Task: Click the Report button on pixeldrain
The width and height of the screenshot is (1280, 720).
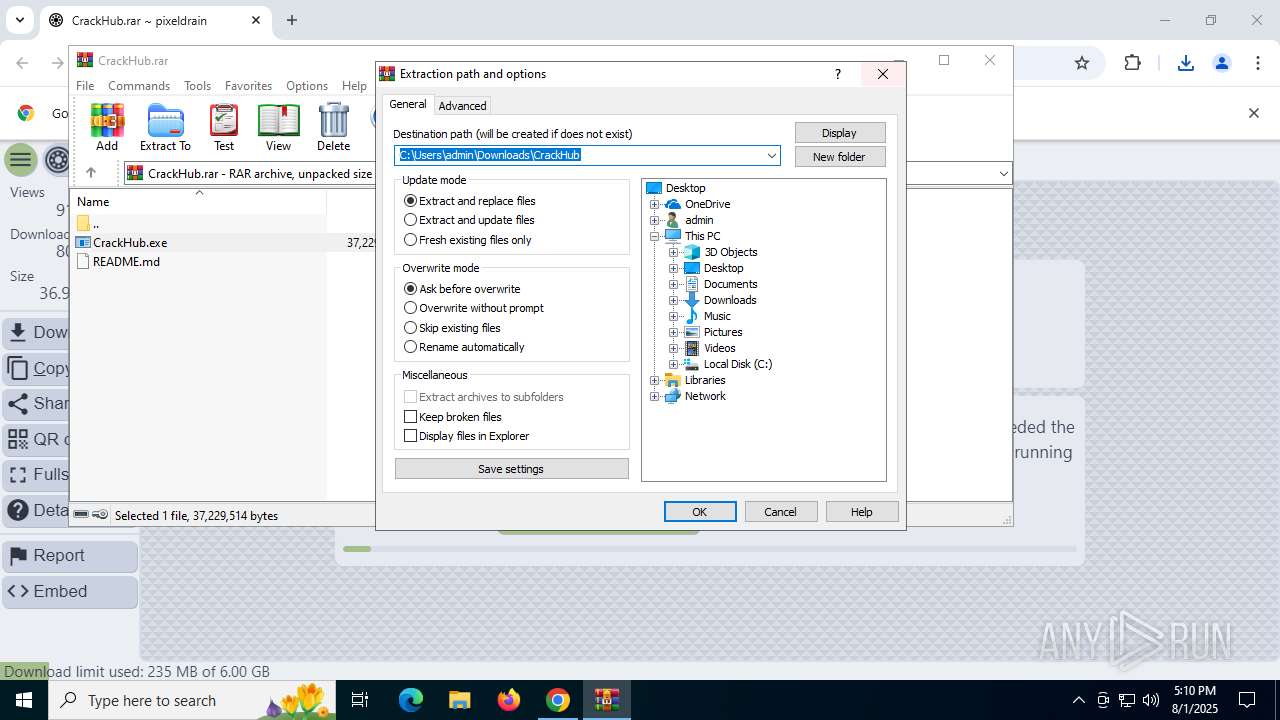Action: pyautogui.click(x=70, y=556)
